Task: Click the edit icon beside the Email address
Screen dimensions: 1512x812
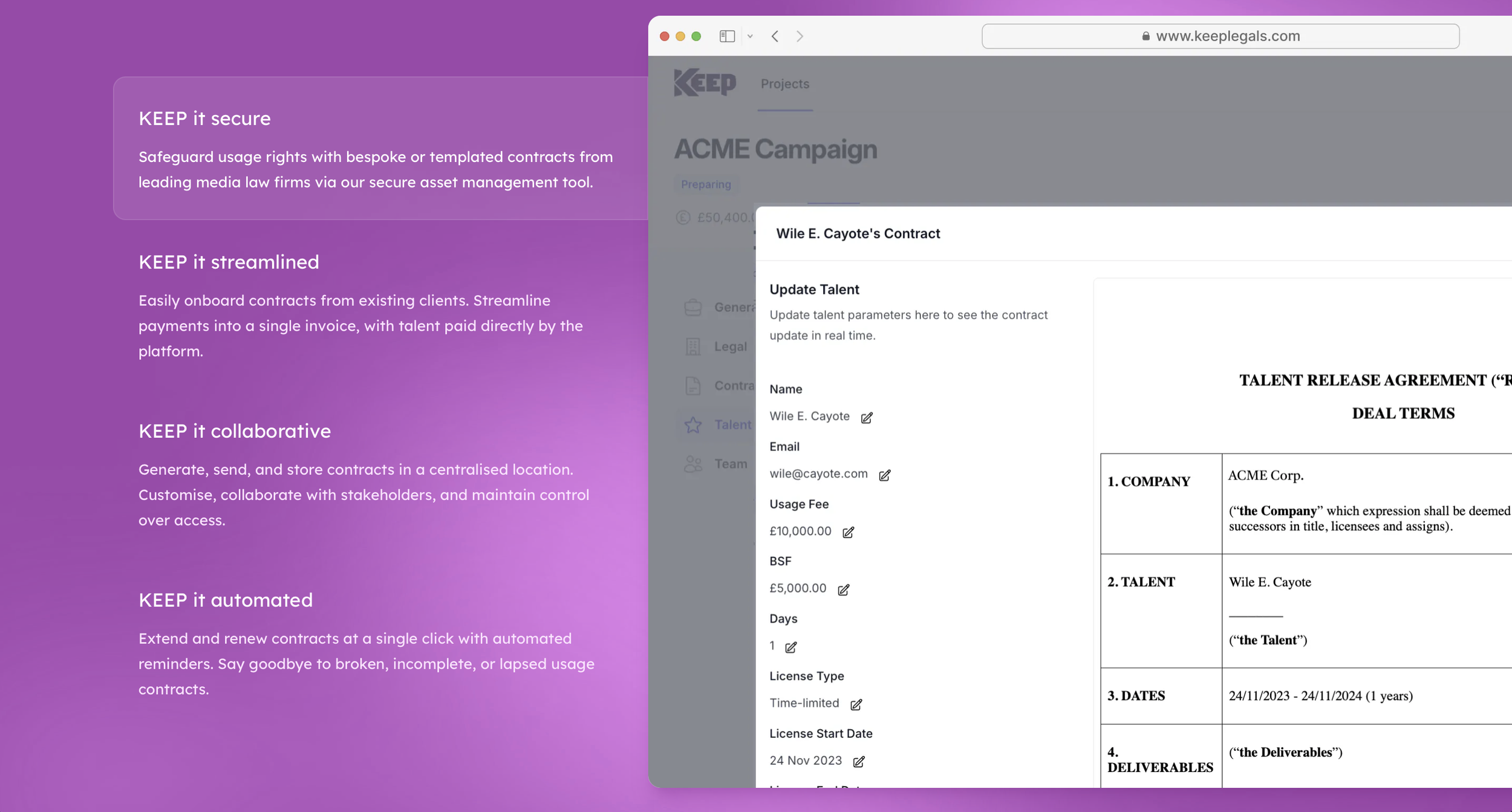Action: pyautogui.click(x=884, y=475)
